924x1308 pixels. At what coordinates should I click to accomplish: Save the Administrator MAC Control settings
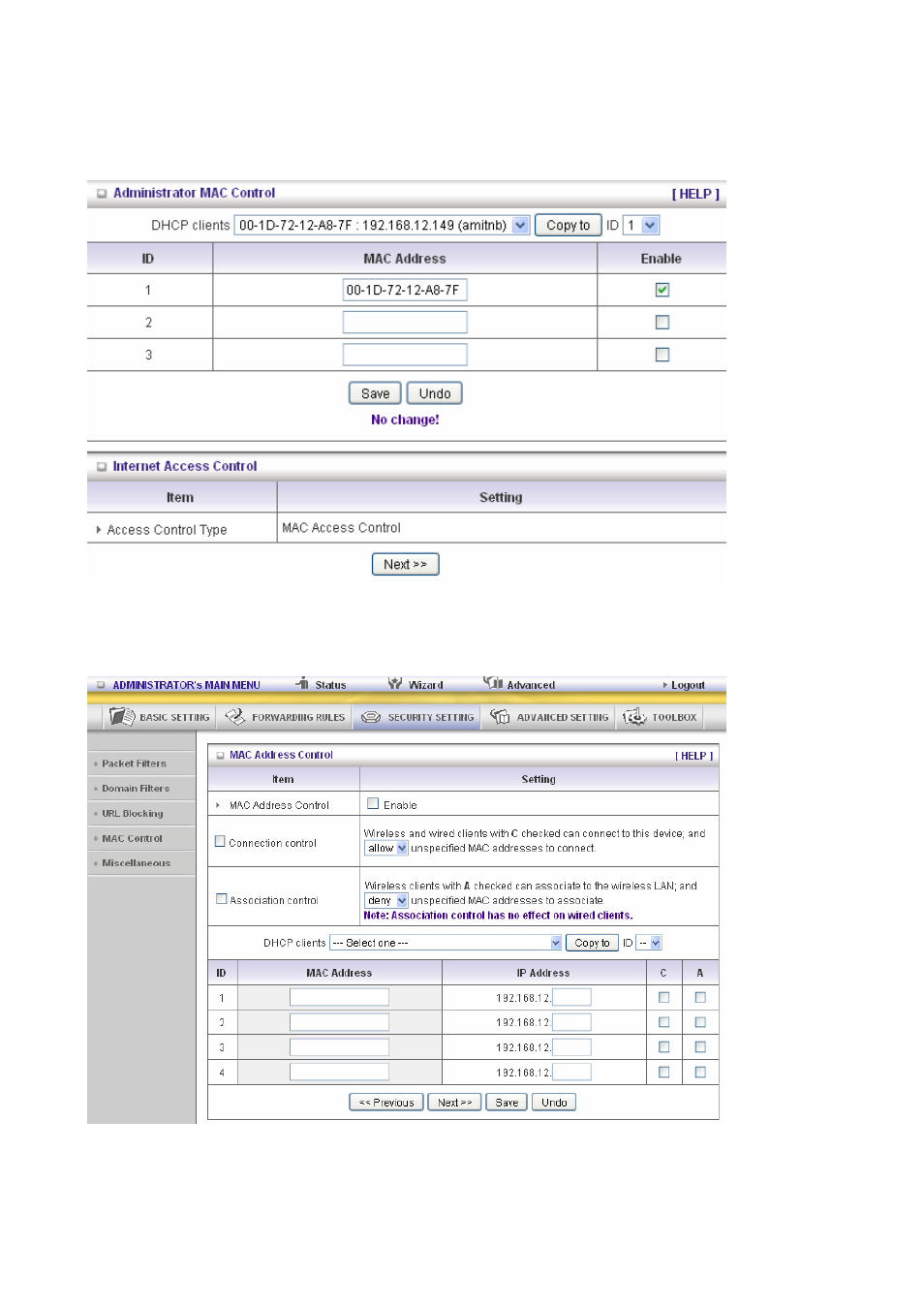tap(375, 393)
